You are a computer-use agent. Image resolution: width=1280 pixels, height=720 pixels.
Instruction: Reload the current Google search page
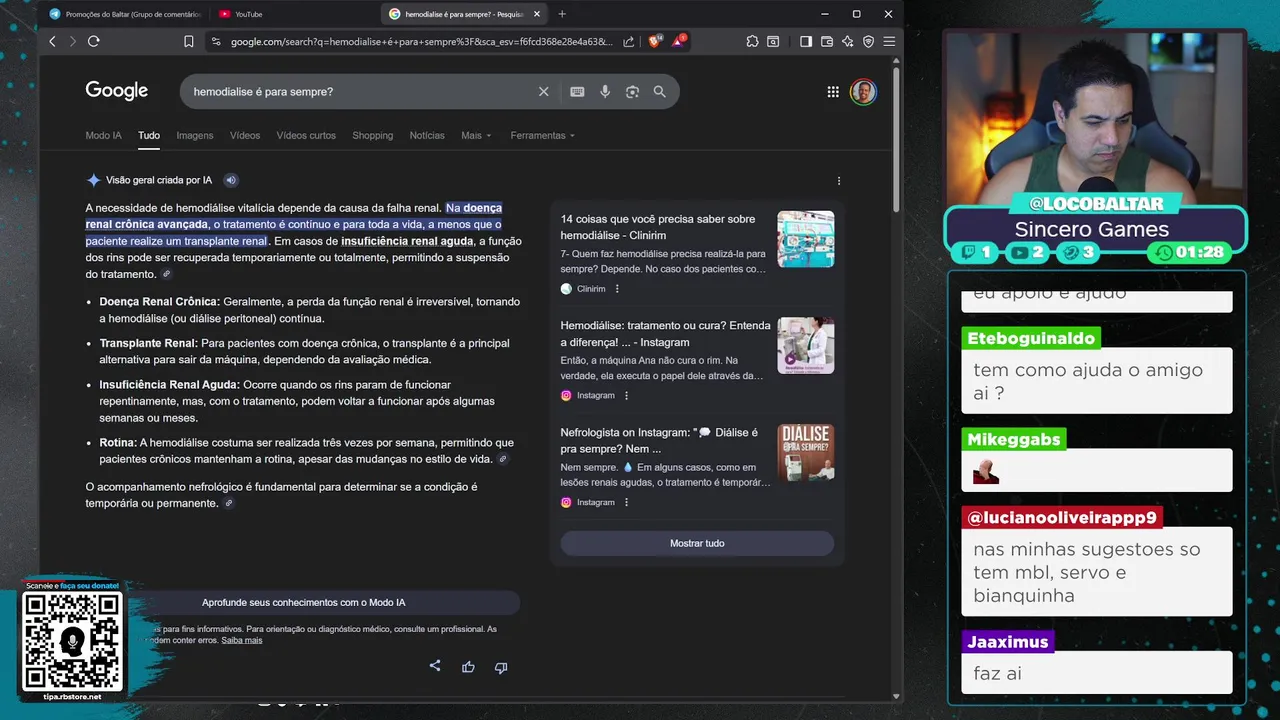click(x=94, y=41)
